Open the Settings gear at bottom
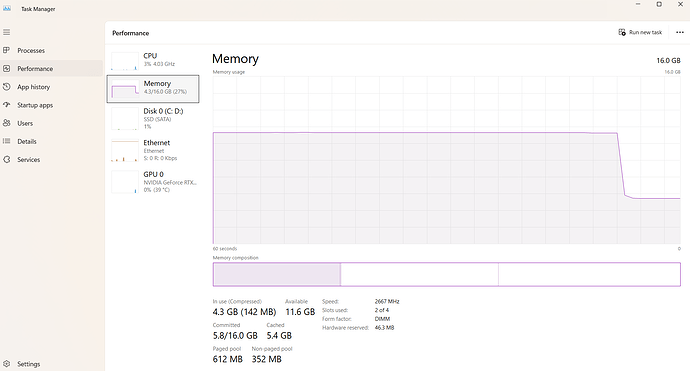The image size is (690, 371). [7, 364]
